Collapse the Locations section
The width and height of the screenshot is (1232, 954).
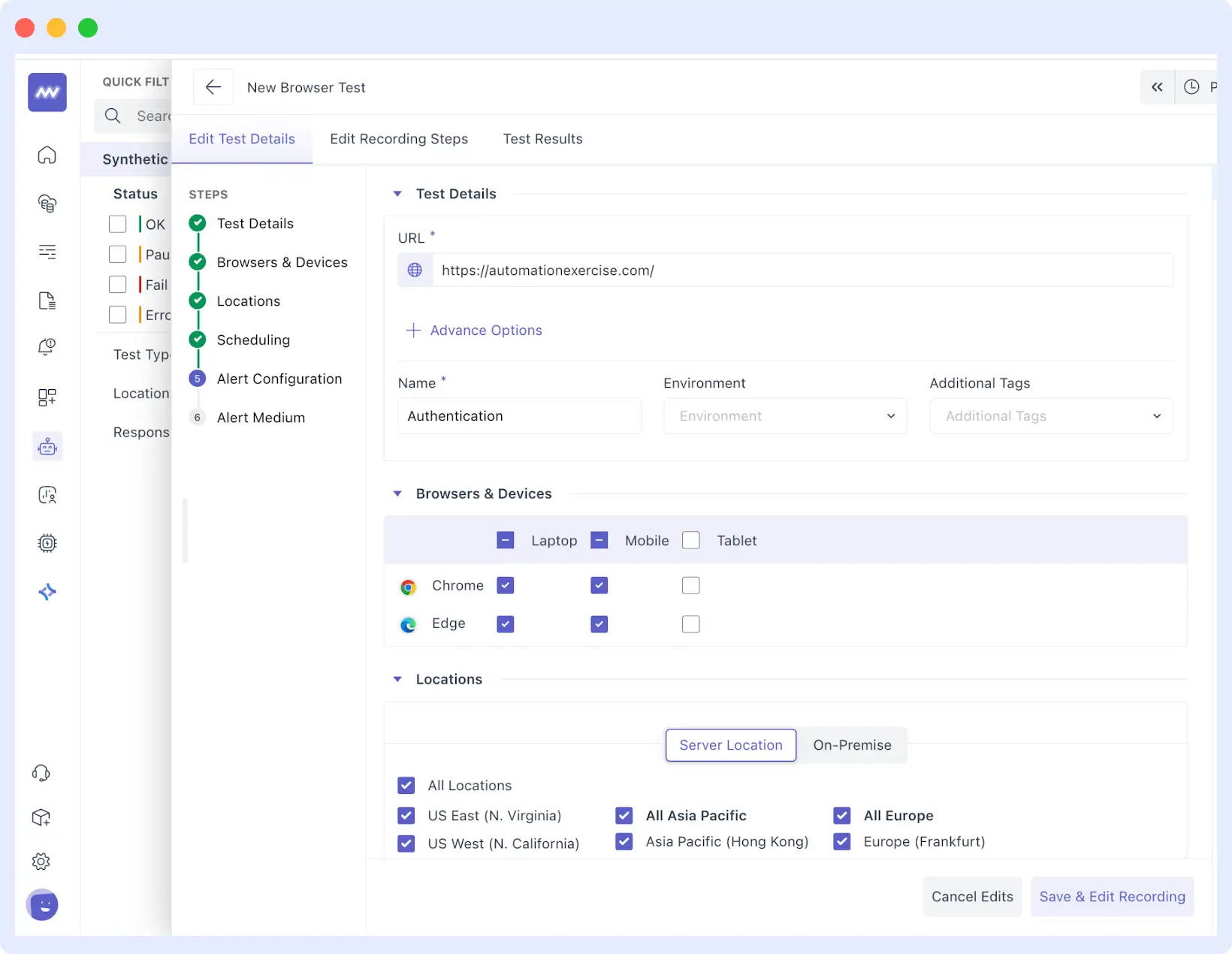click(x=397, y=679)
